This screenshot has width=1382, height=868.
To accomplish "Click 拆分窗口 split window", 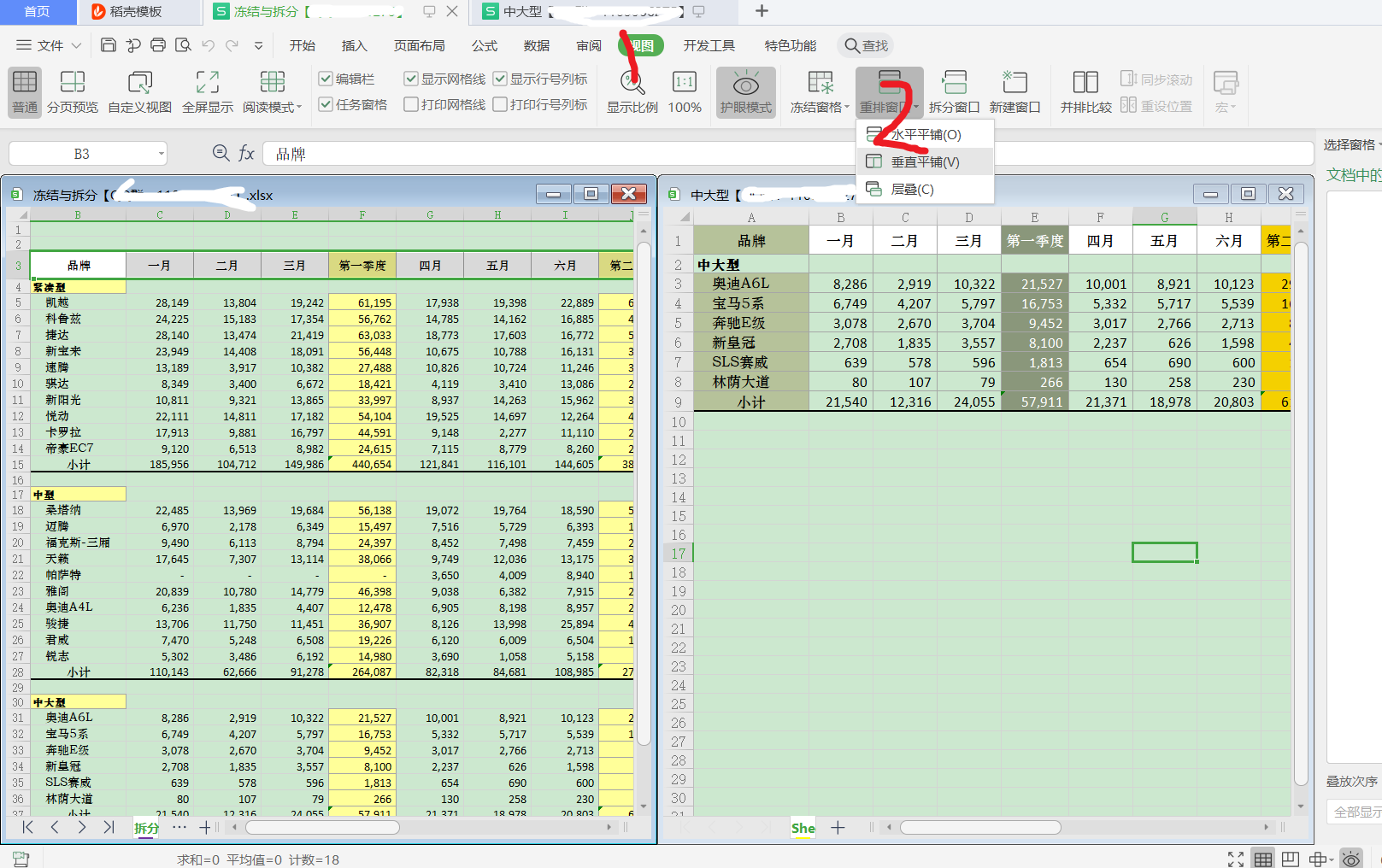I will tap(954, 91).
